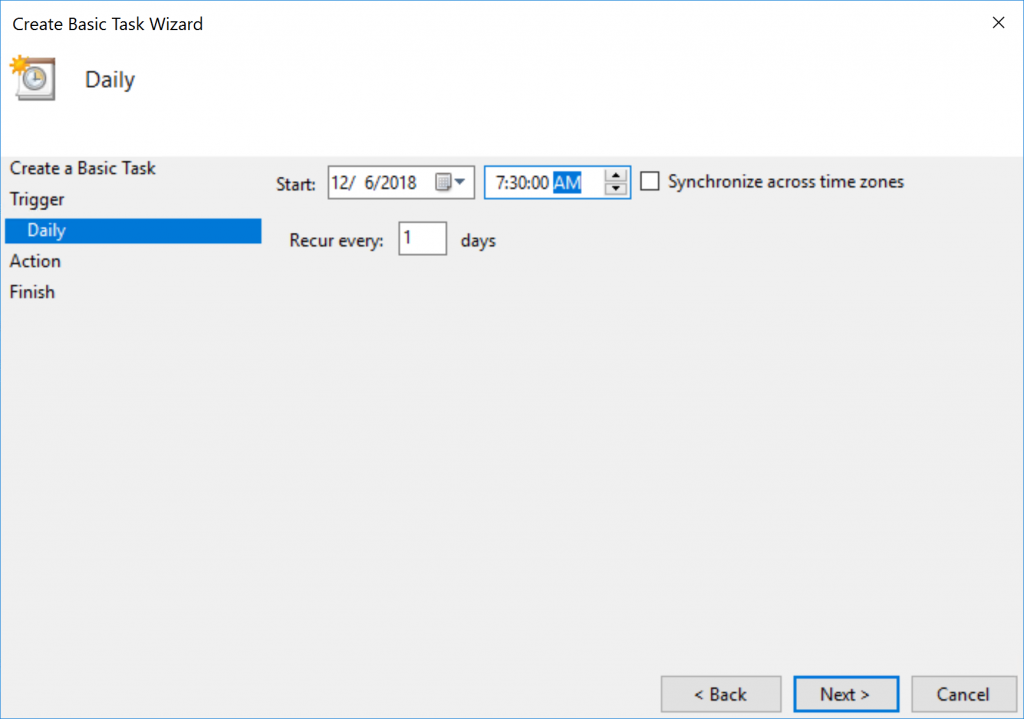Viewport: 1024px width, 719px height.
Task: Click the minutes portion of the time field
Action: coord(519,181)
